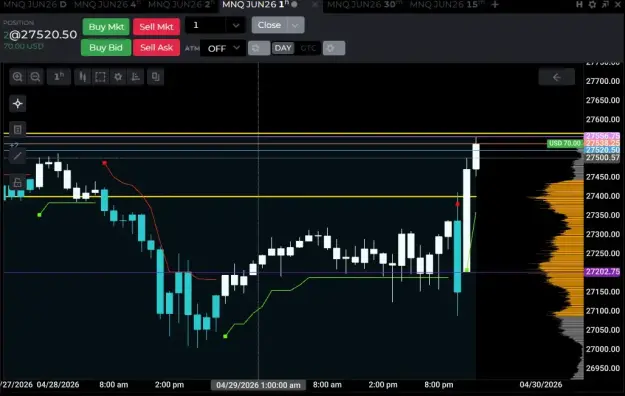Click the 27000.00 price axis label
This screenshot has width=625, height=396.
coord(603,349)
